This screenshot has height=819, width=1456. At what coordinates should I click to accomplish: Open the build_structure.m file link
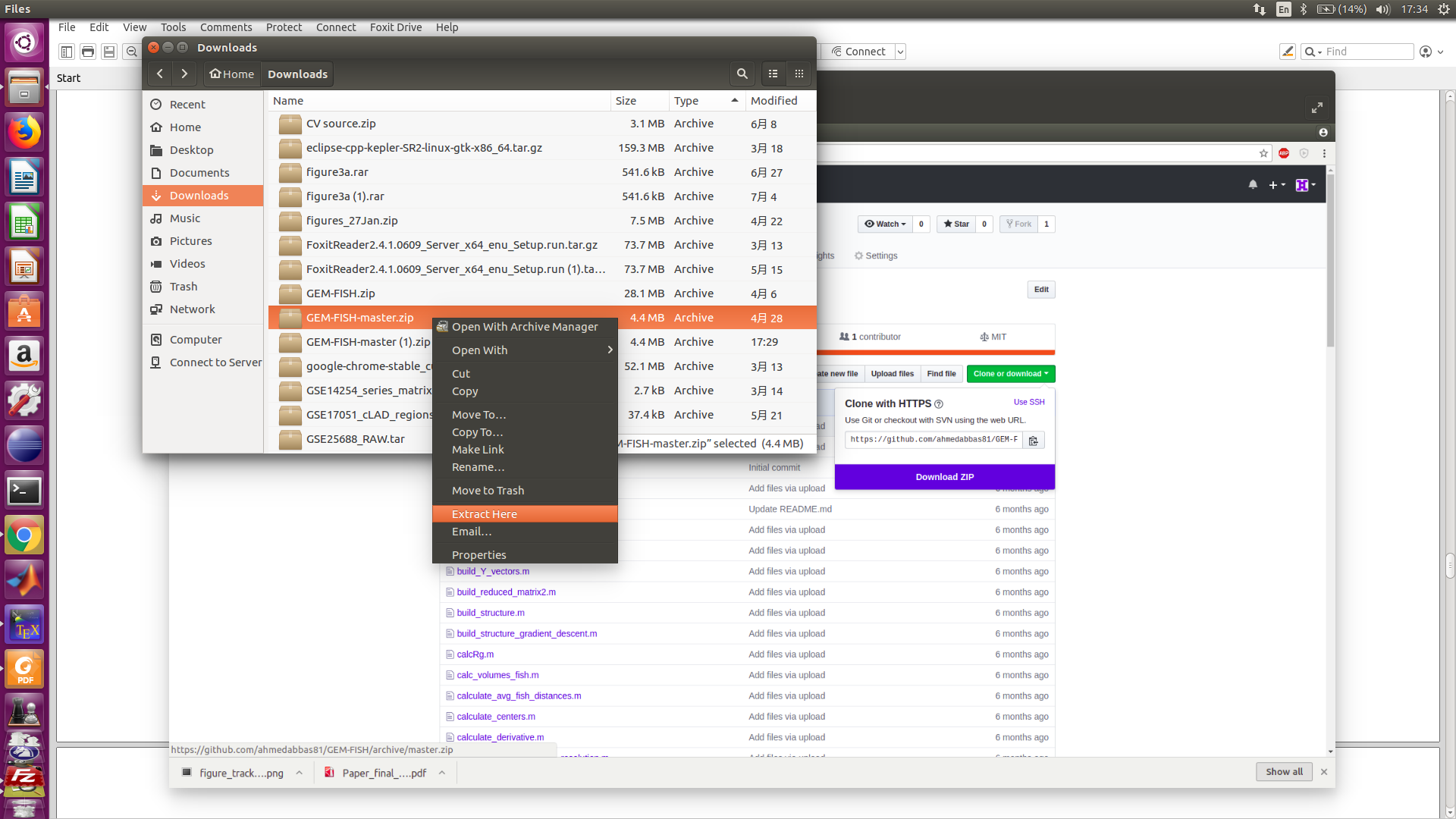(x=490, y=613)
